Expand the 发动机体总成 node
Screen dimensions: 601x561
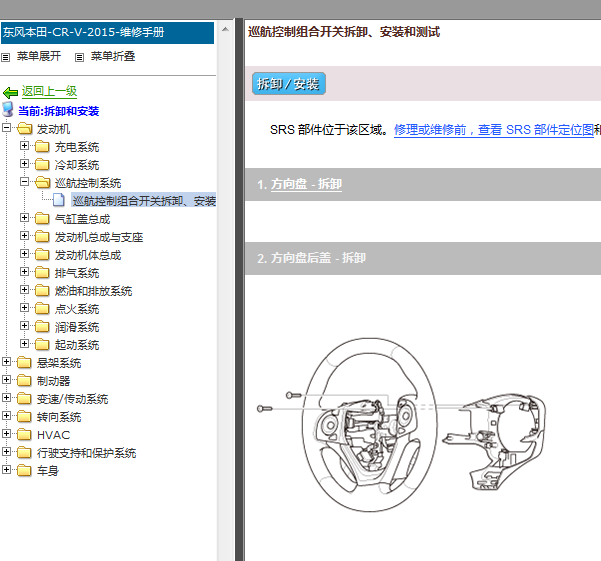(x=24, y=253)
